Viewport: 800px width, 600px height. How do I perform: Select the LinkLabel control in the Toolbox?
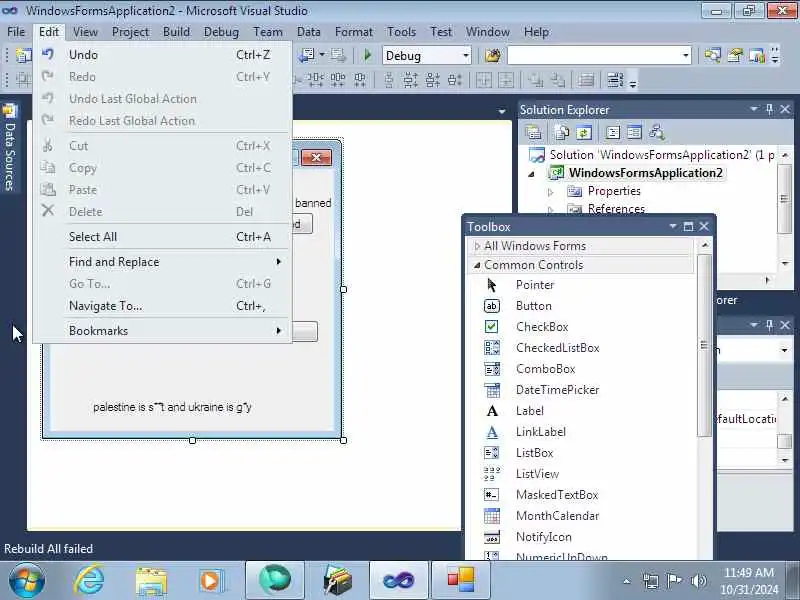click(582, 432)
